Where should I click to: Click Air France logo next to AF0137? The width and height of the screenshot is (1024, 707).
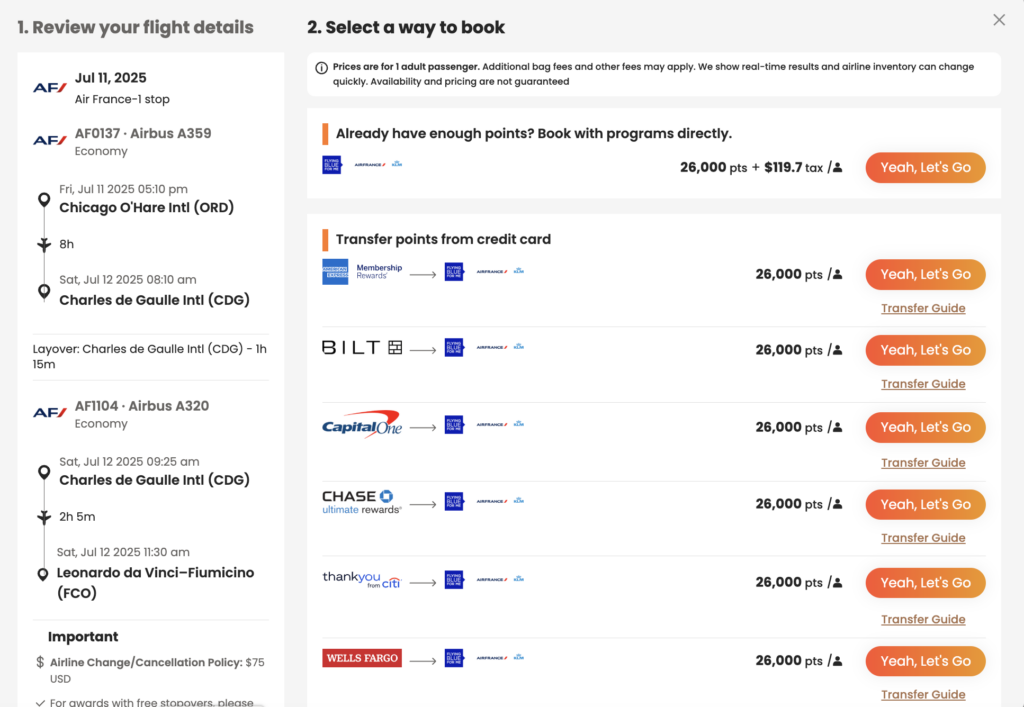tap(50, 140)
